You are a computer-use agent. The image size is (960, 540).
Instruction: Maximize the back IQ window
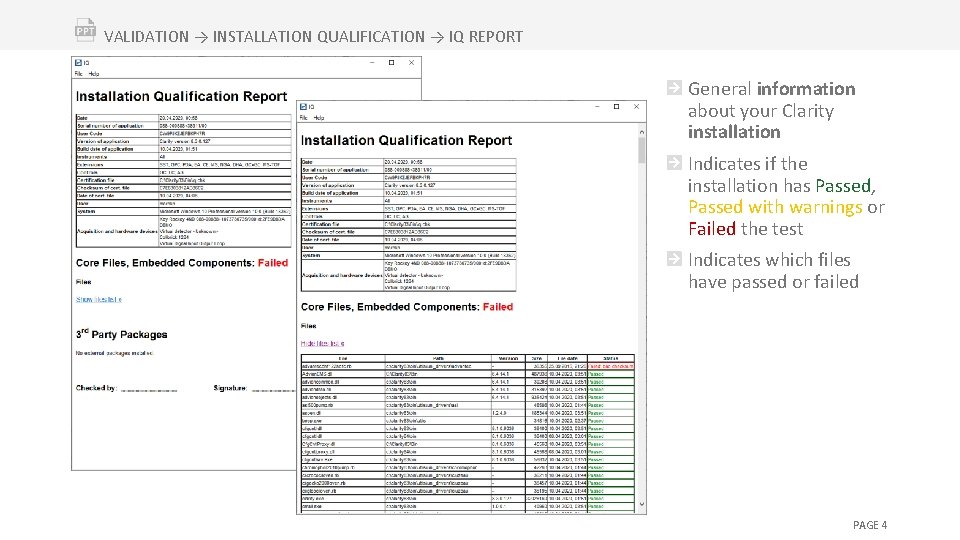click(x=392, y=62)
